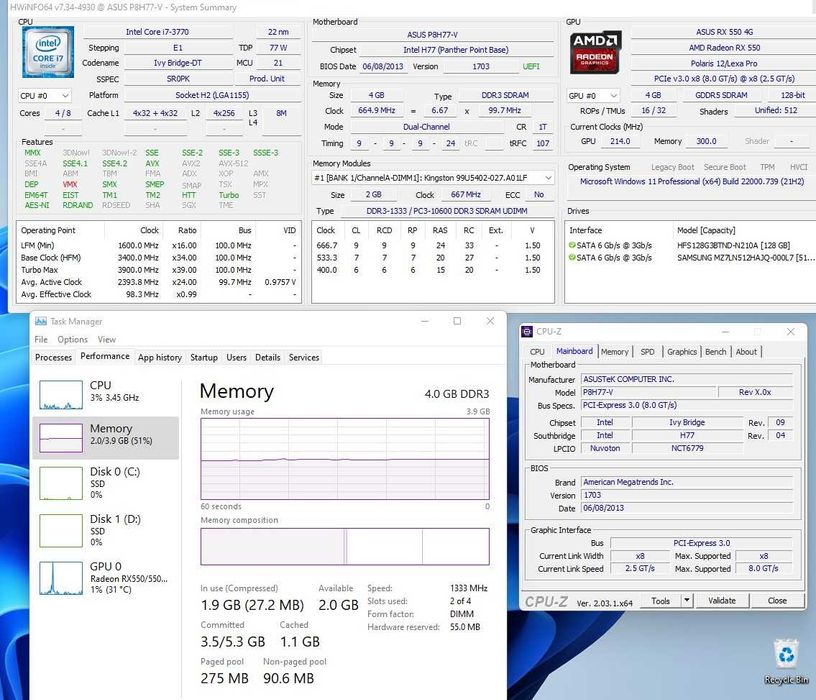The width and height of the screenshot is (816, 700).
Task: Open the View menu in Task Manager
Action: pyautogui.click(x=107, y=339)
